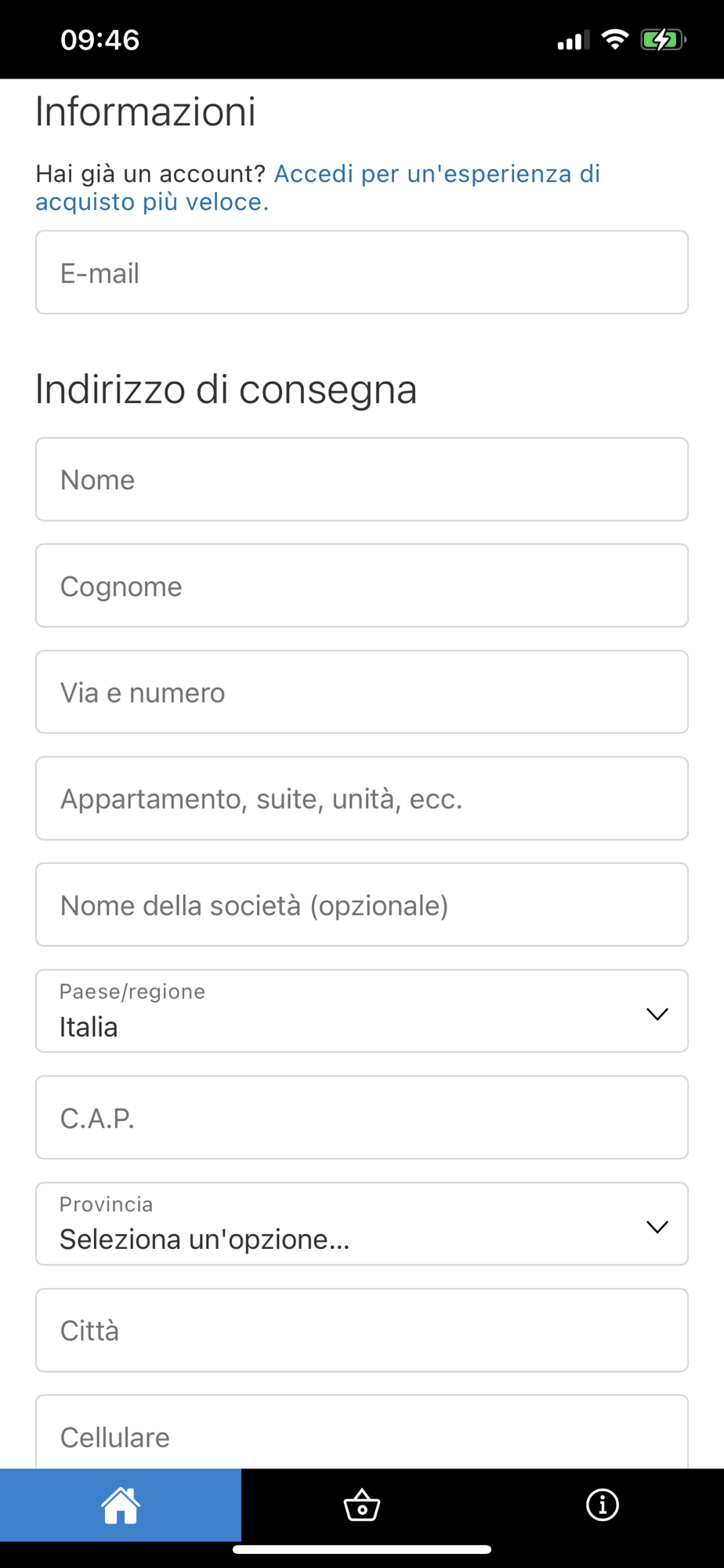This screenshot has height=1568, width=724.
Task: Tap the status bar clock 09:46
Action: tap(100, 40)
